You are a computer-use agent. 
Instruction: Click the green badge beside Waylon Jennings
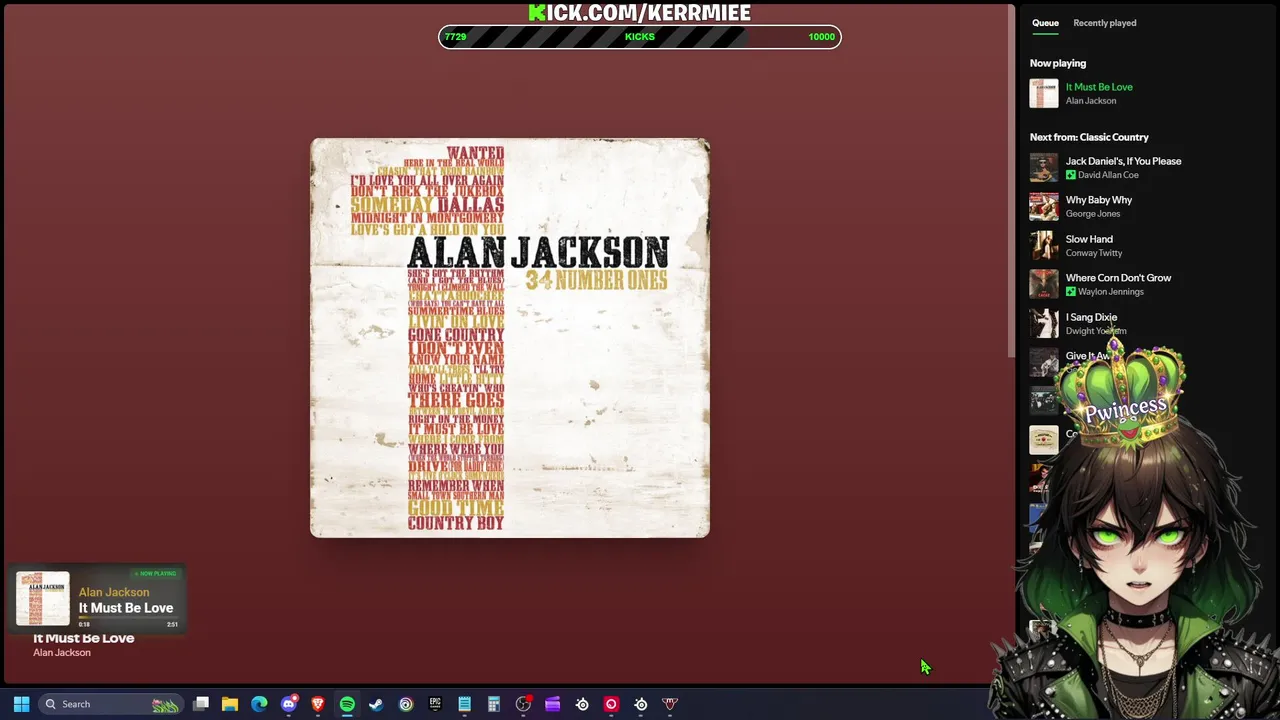tap(1071, 292)
